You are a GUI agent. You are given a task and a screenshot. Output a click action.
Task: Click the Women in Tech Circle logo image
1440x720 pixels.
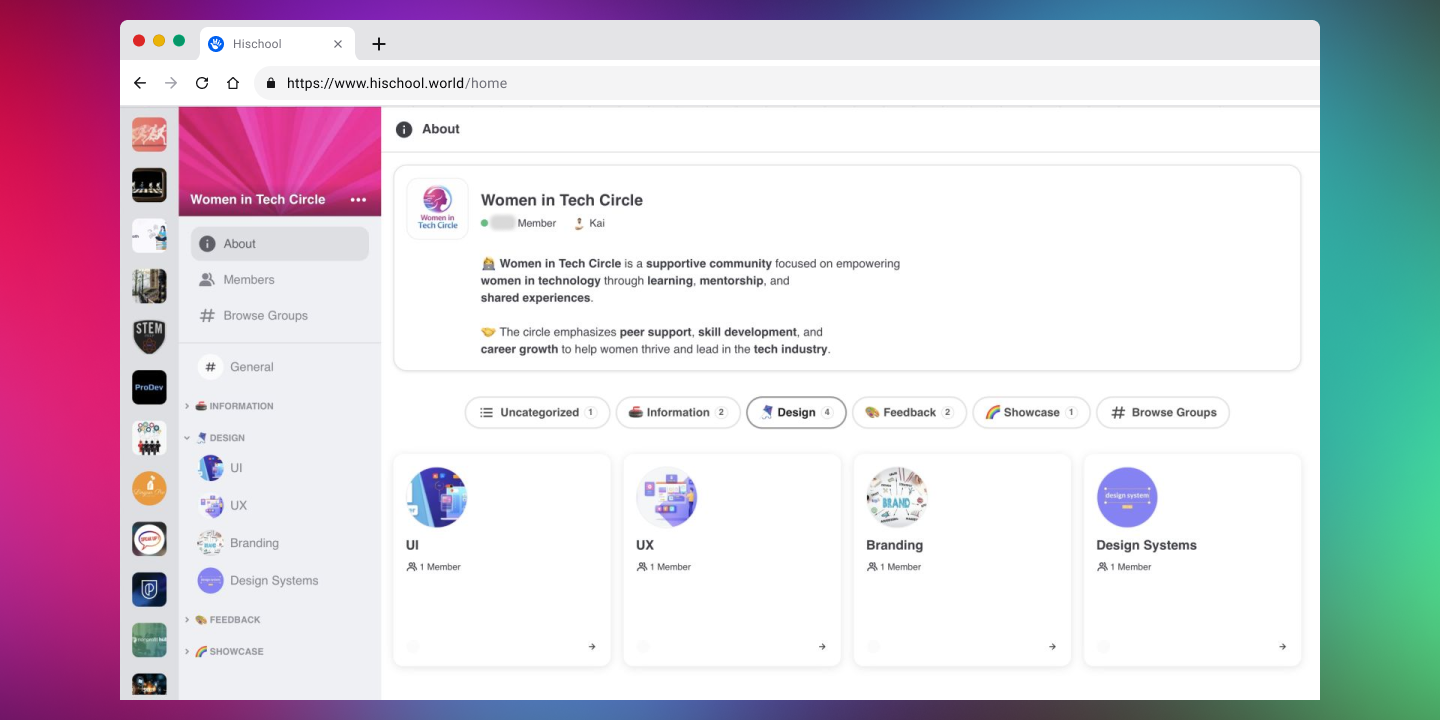(437, 209)
